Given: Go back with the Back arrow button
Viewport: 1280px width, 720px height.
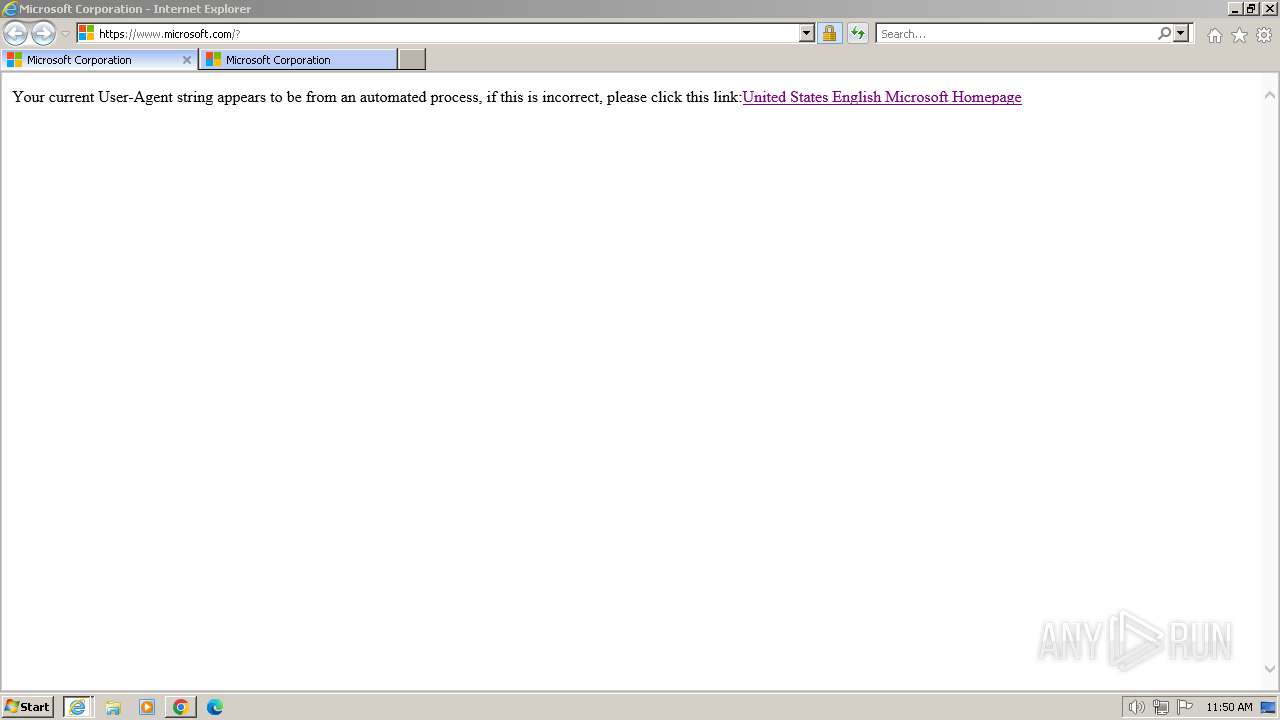Looking at the screenshot, I should point(15,33).
